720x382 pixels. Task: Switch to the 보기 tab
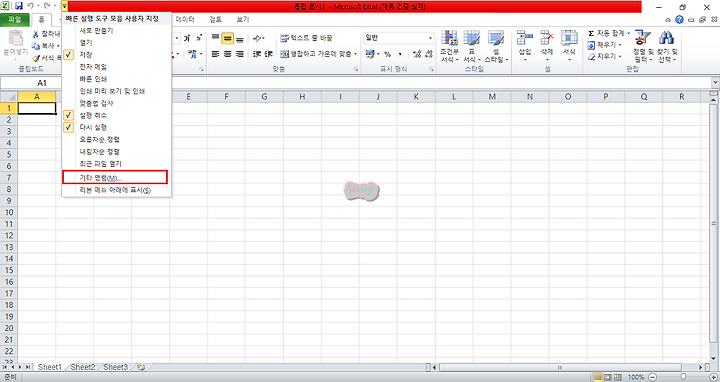coord(243,19)
